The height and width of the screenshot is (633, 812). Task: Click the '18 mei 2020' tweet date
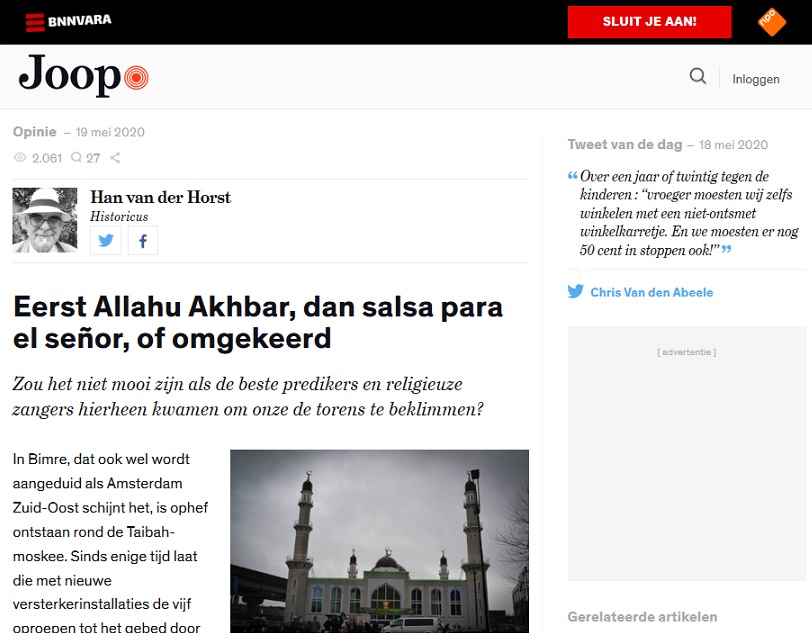click(733, 145)
